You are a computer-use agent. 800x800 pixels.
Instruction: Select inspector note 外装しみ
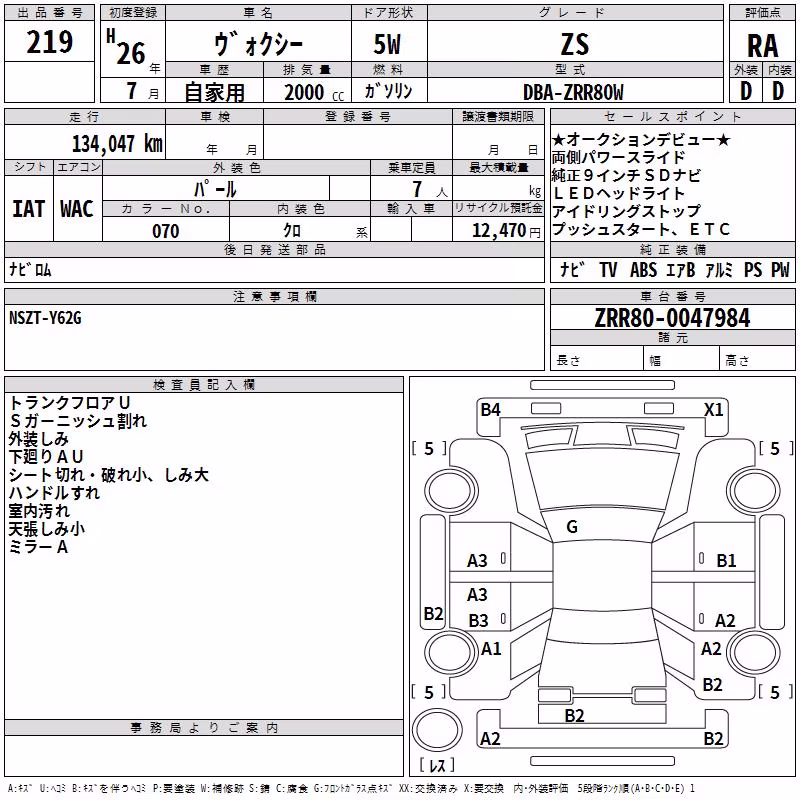coord(38,439)
